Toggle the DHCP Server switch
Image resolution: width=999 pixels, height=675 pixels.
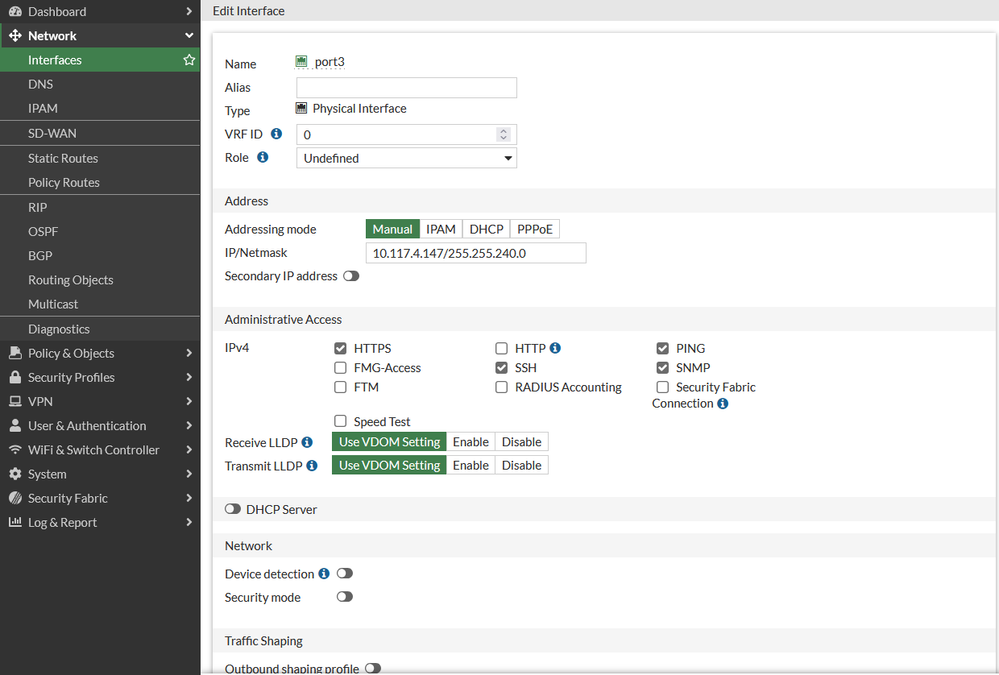pyautogui.click(x=233, y=509)
